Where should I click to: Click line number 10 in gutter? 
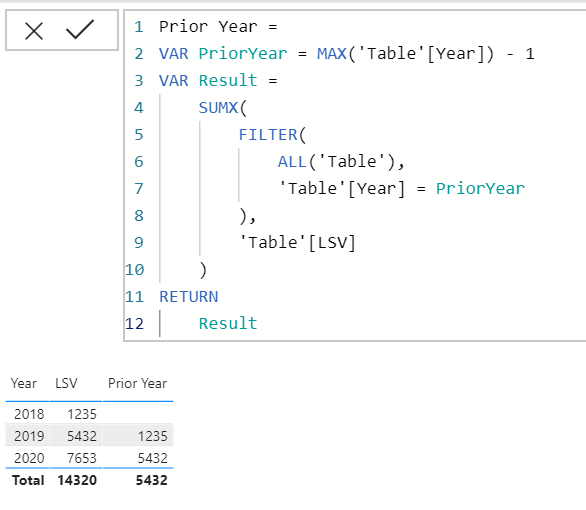tap(135, 270)
